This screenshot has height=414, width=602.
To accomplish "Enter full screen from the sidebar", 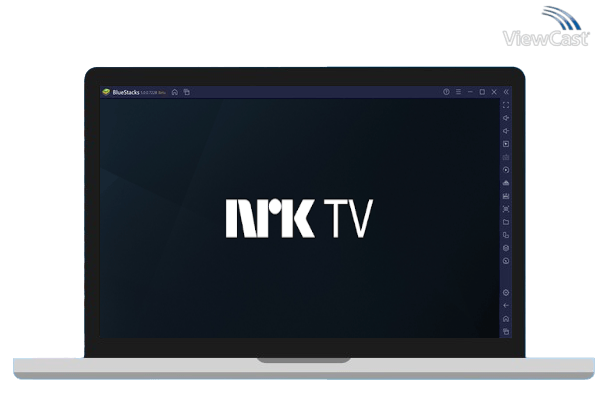I will (506, 105).
